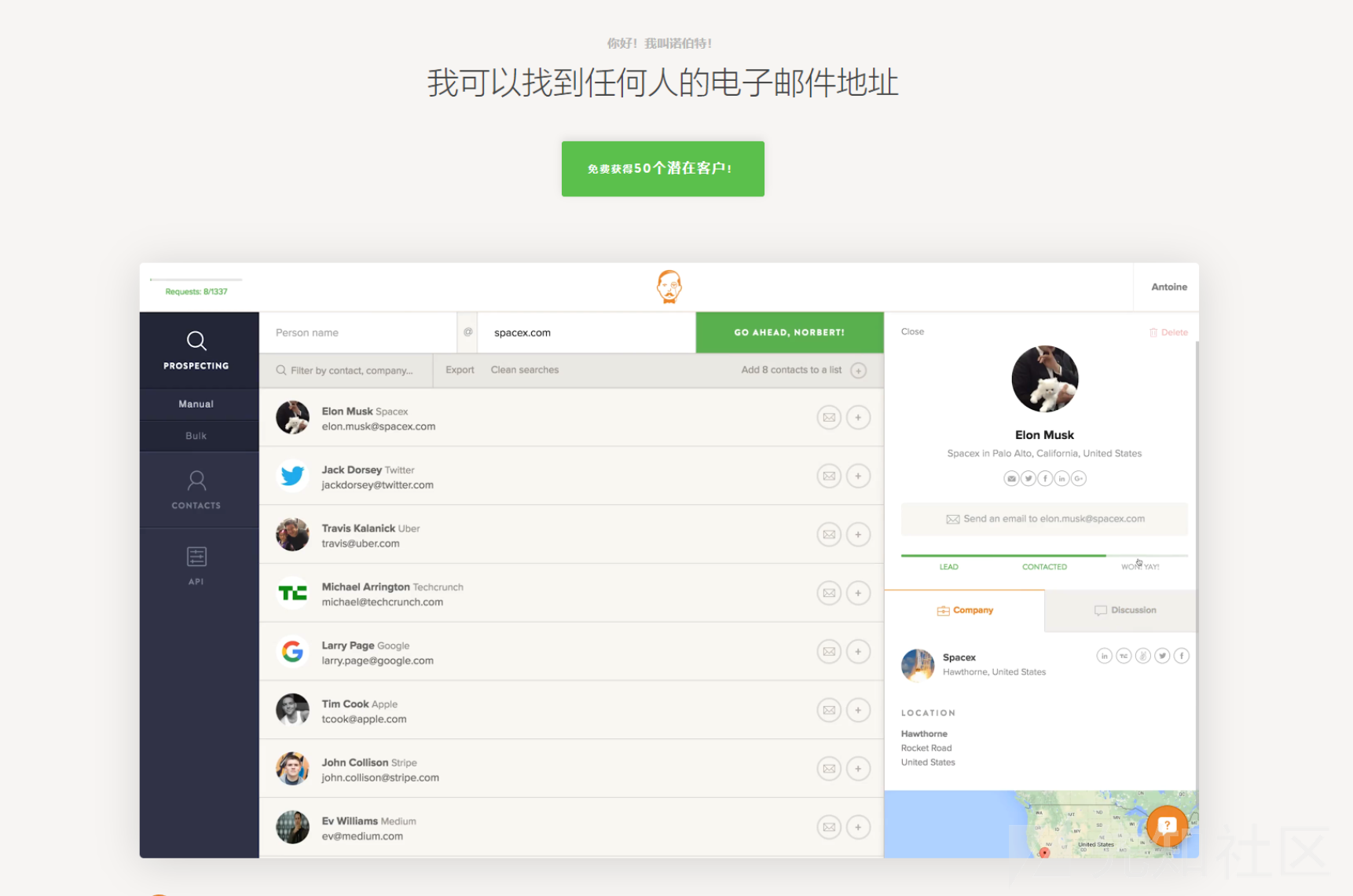
Task: Click the green 50 free leads button
Action: (x=662, y=169)
